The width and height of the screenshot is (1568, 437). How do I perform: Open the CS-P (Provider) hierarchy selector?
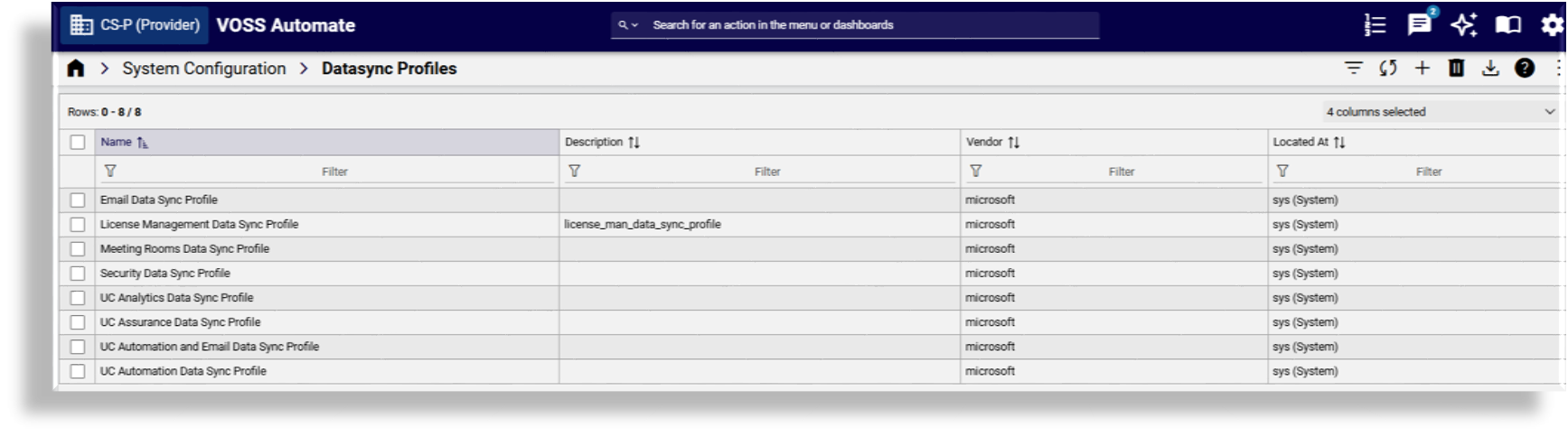click(x=135, y=25)
